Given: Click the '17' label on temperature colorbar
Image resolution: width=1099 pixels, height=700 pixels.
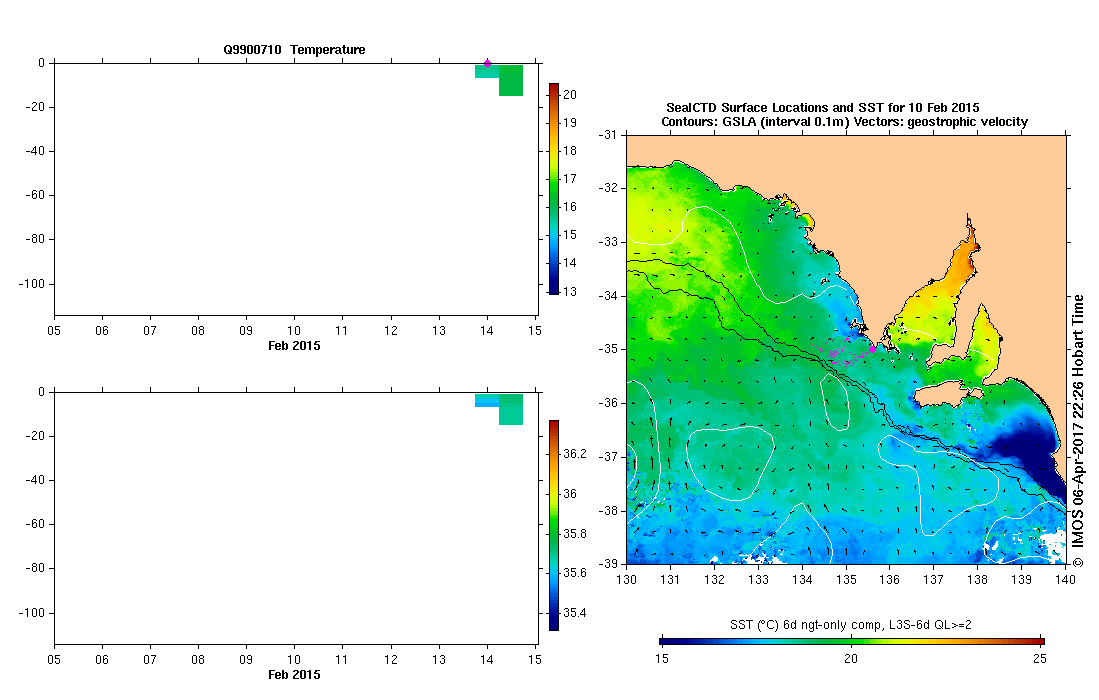Looking at the screenshot, I should pos(570,179).
